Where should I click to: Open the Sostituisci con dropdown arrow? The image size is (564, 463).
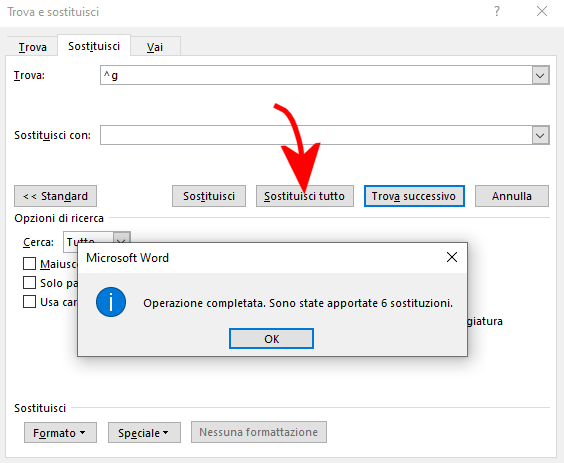coord(540,135)
